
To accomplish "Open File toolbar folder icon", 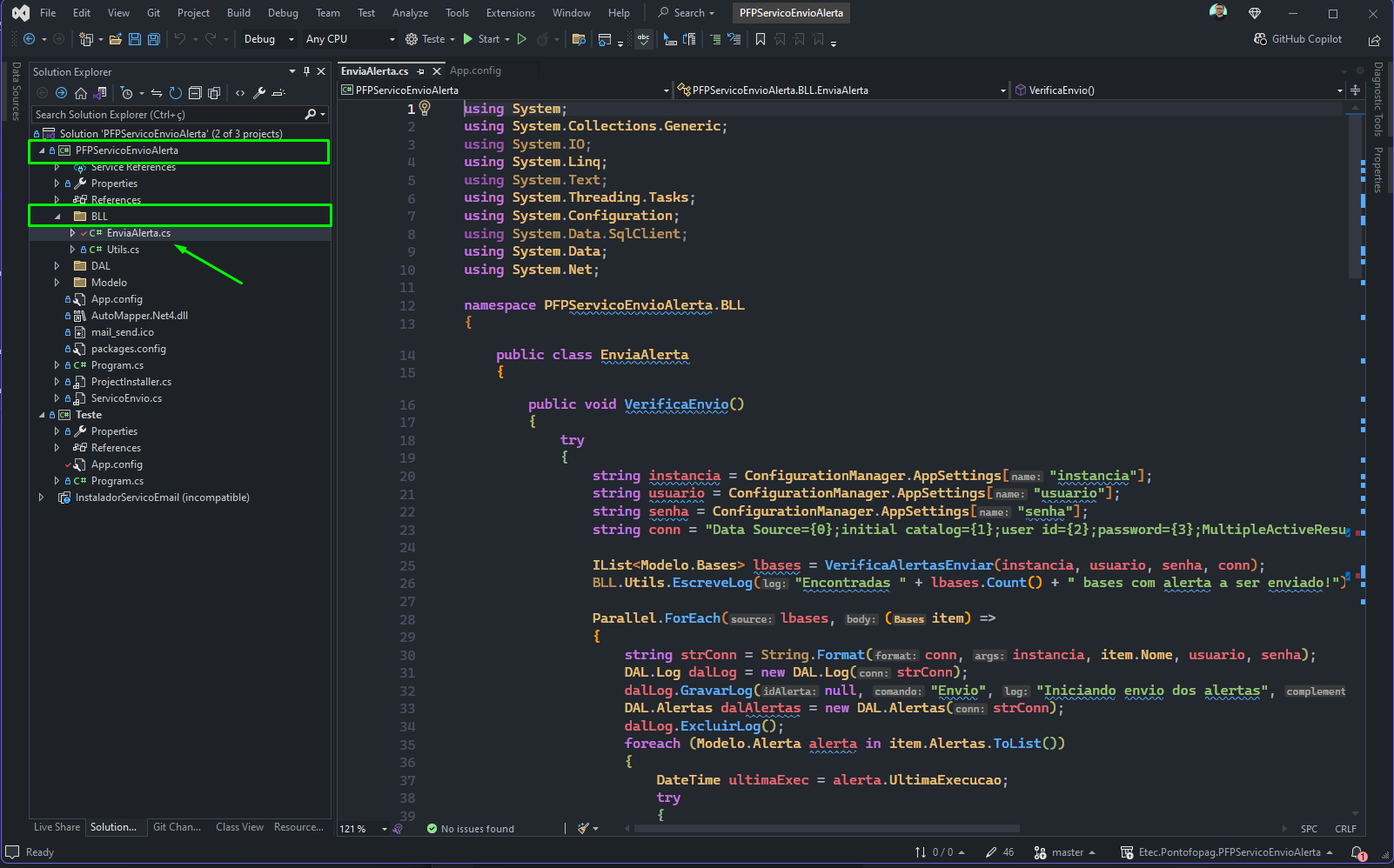I will [x=114, y=39].
